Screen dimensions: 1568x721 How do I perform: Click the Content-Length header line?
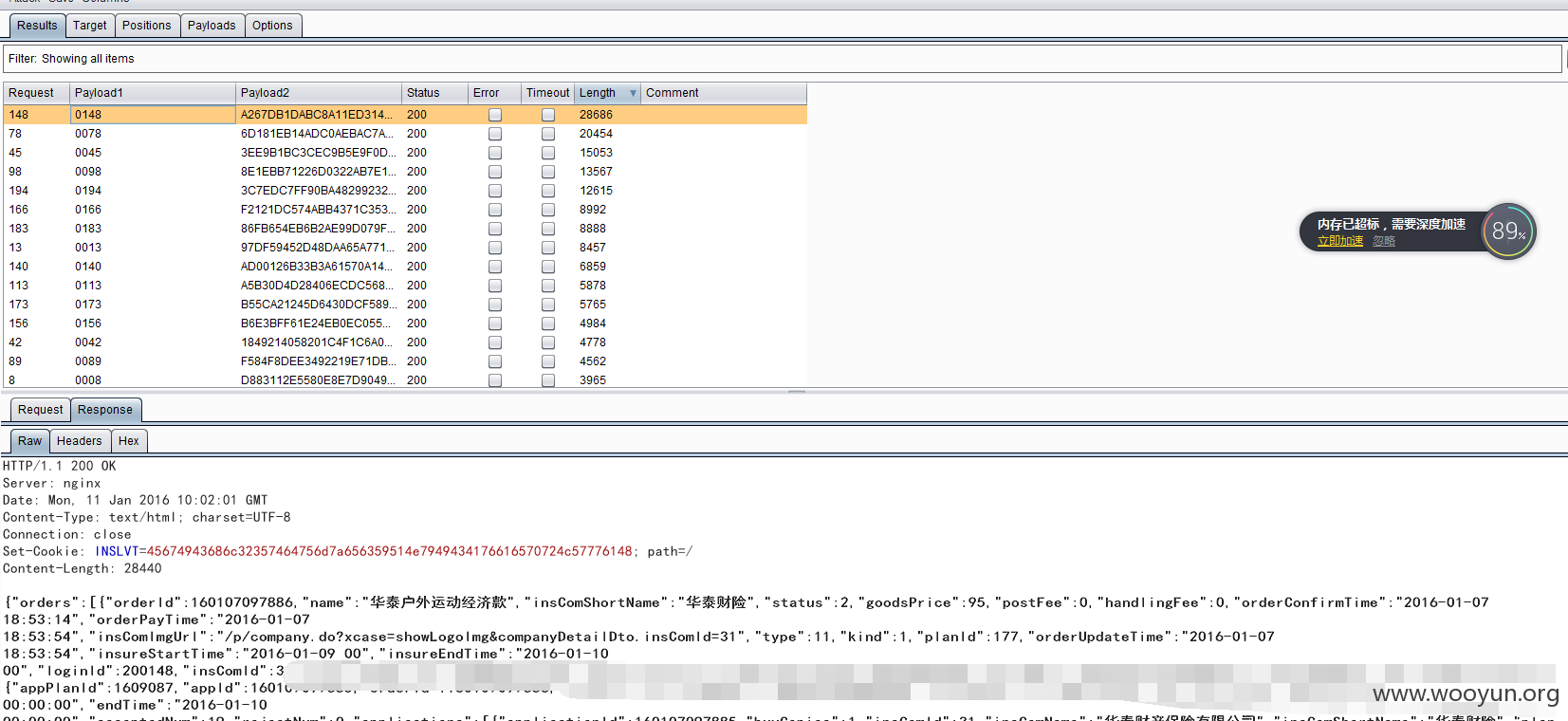click(83, 568)
